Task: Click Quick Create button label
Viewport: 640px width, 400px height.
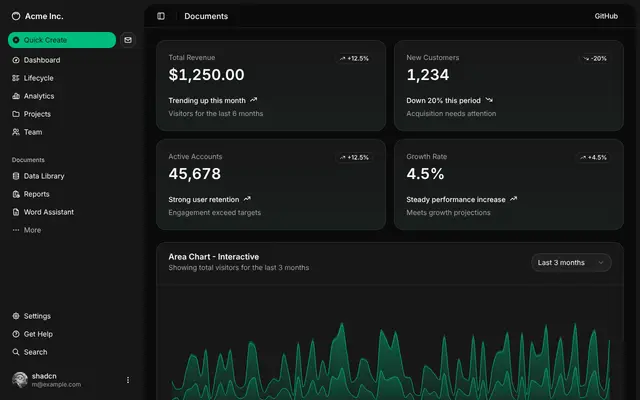Action: [x=45, y=40]
